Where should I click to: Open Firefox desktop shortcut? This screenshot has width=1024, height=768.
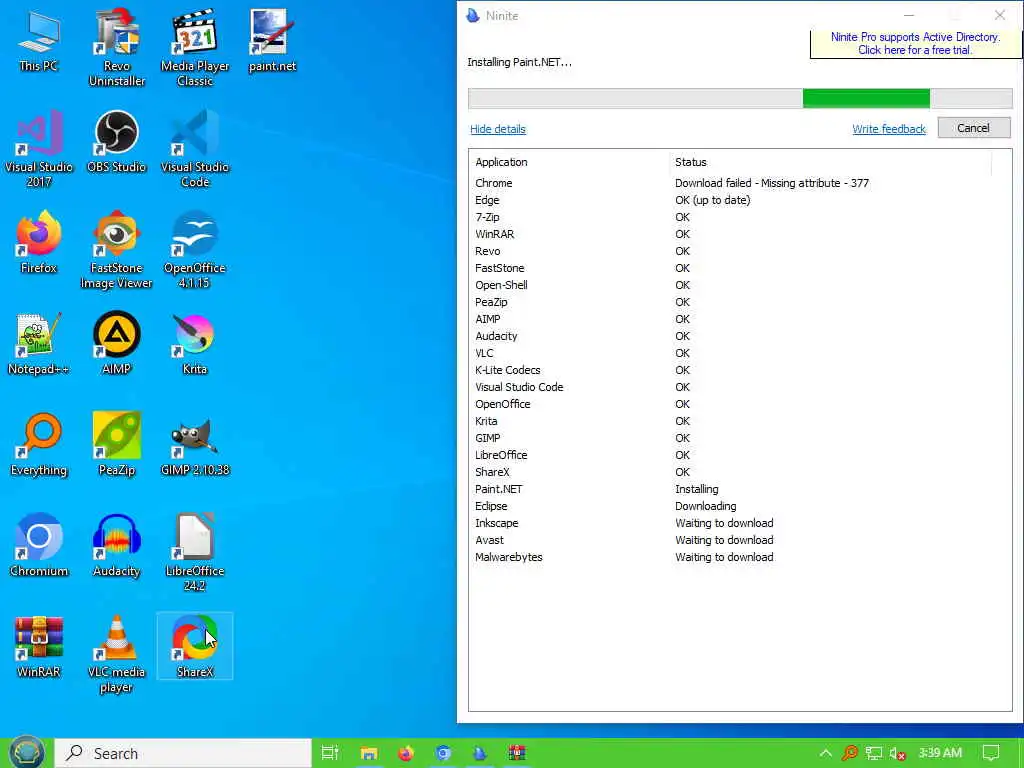coord(39,242)
